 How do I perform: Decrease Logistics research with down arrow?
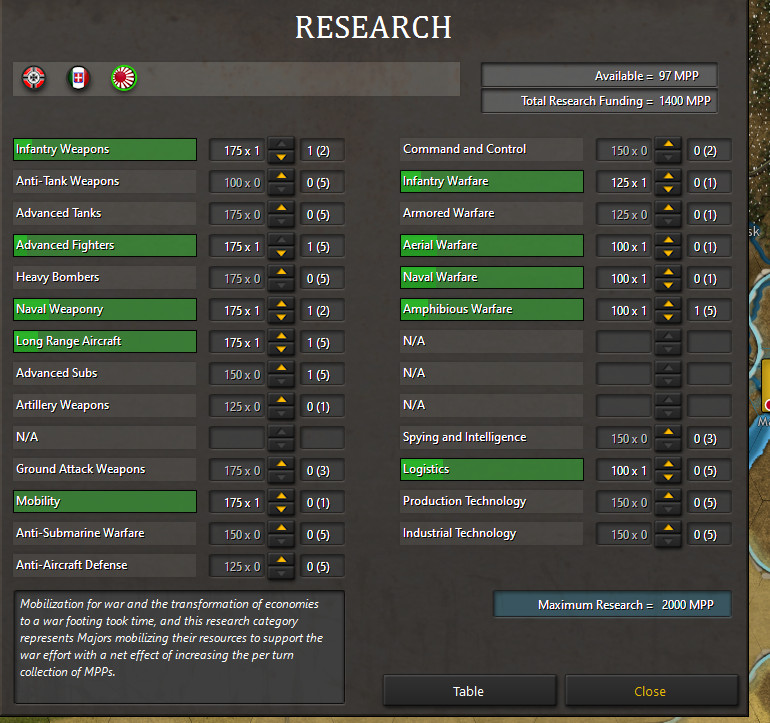coord(668,477)
